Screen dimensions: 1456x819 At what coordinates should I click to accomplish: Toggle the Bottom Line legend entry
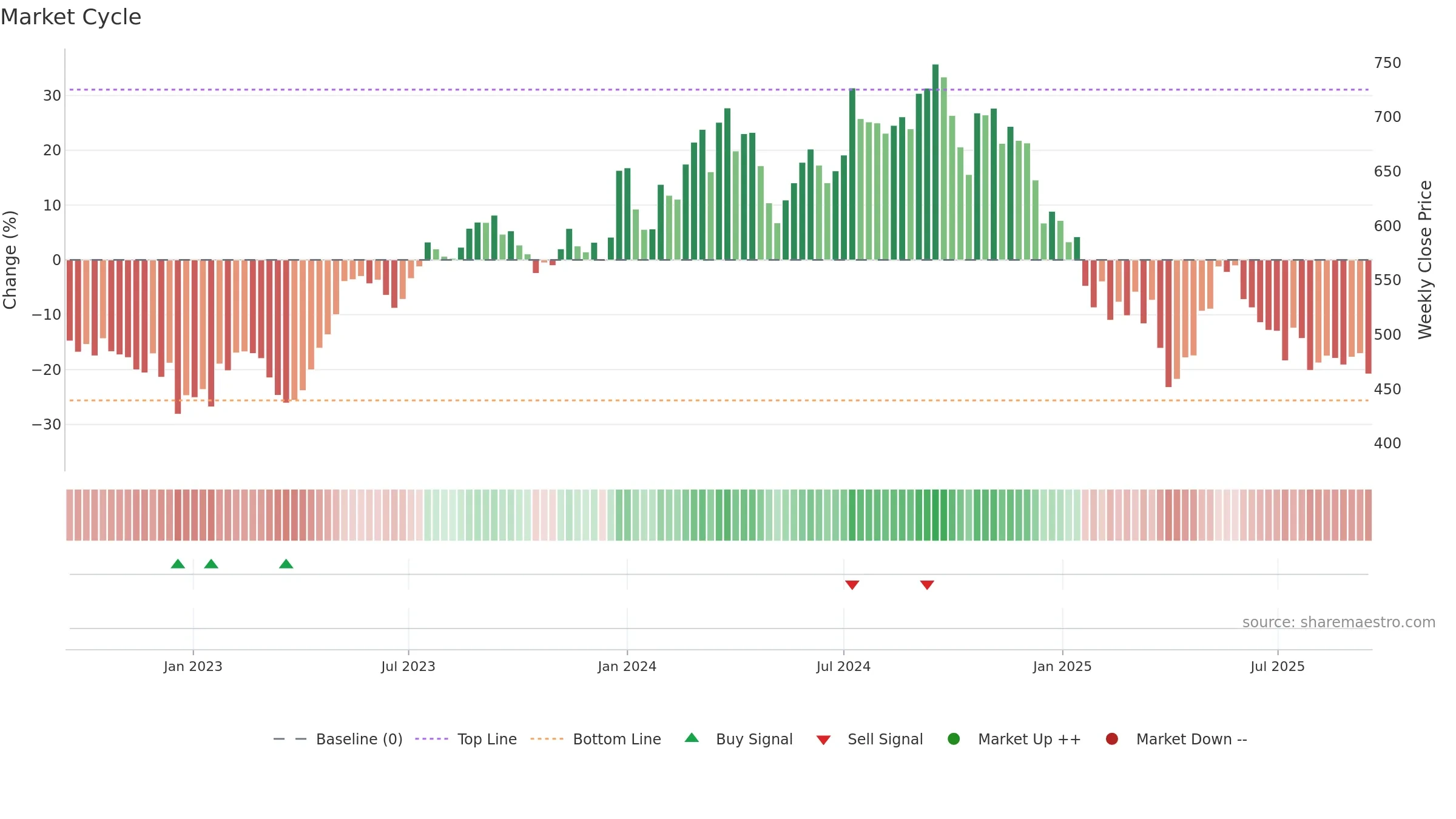pyautogui.click(x=596, y=739)
